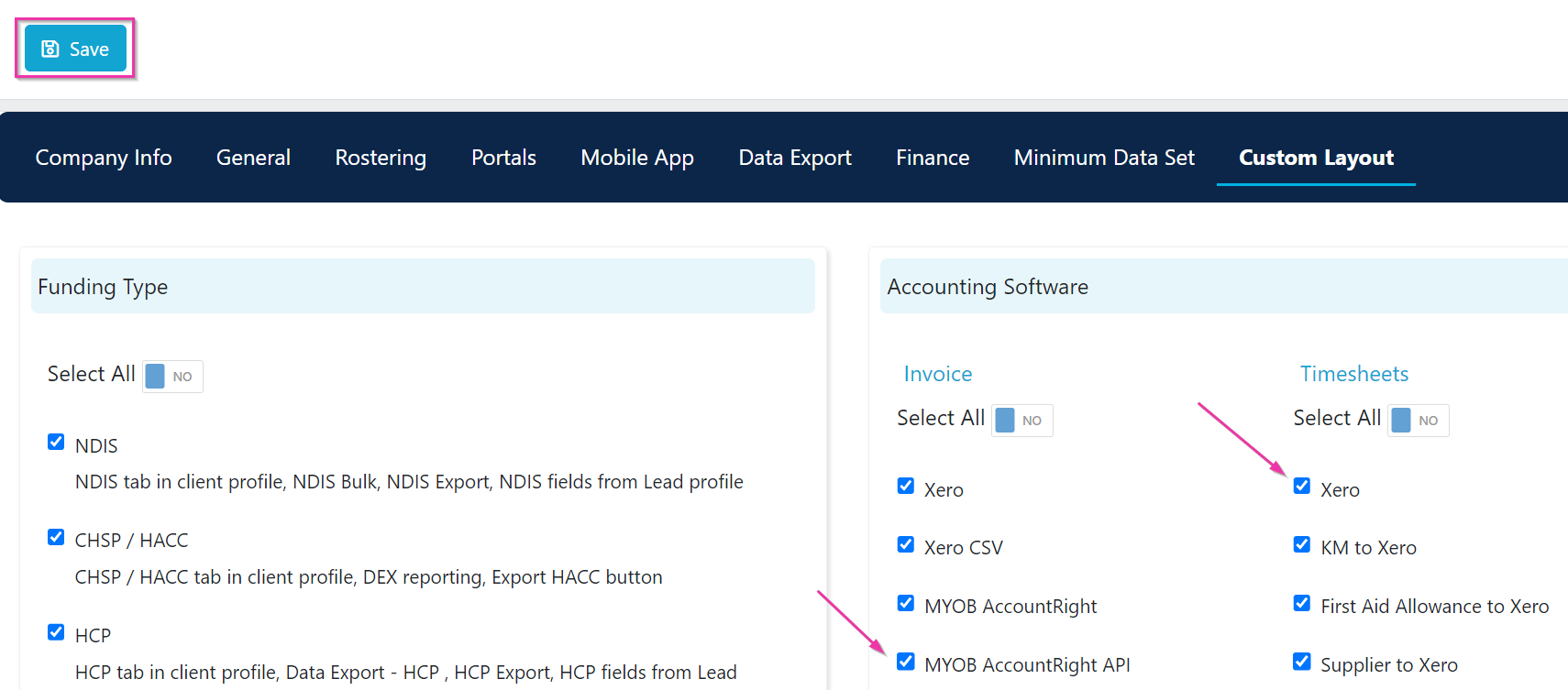1568x690 pixels.
Task: Click the Accounting Software panel header
Action: coord(1224,286)
